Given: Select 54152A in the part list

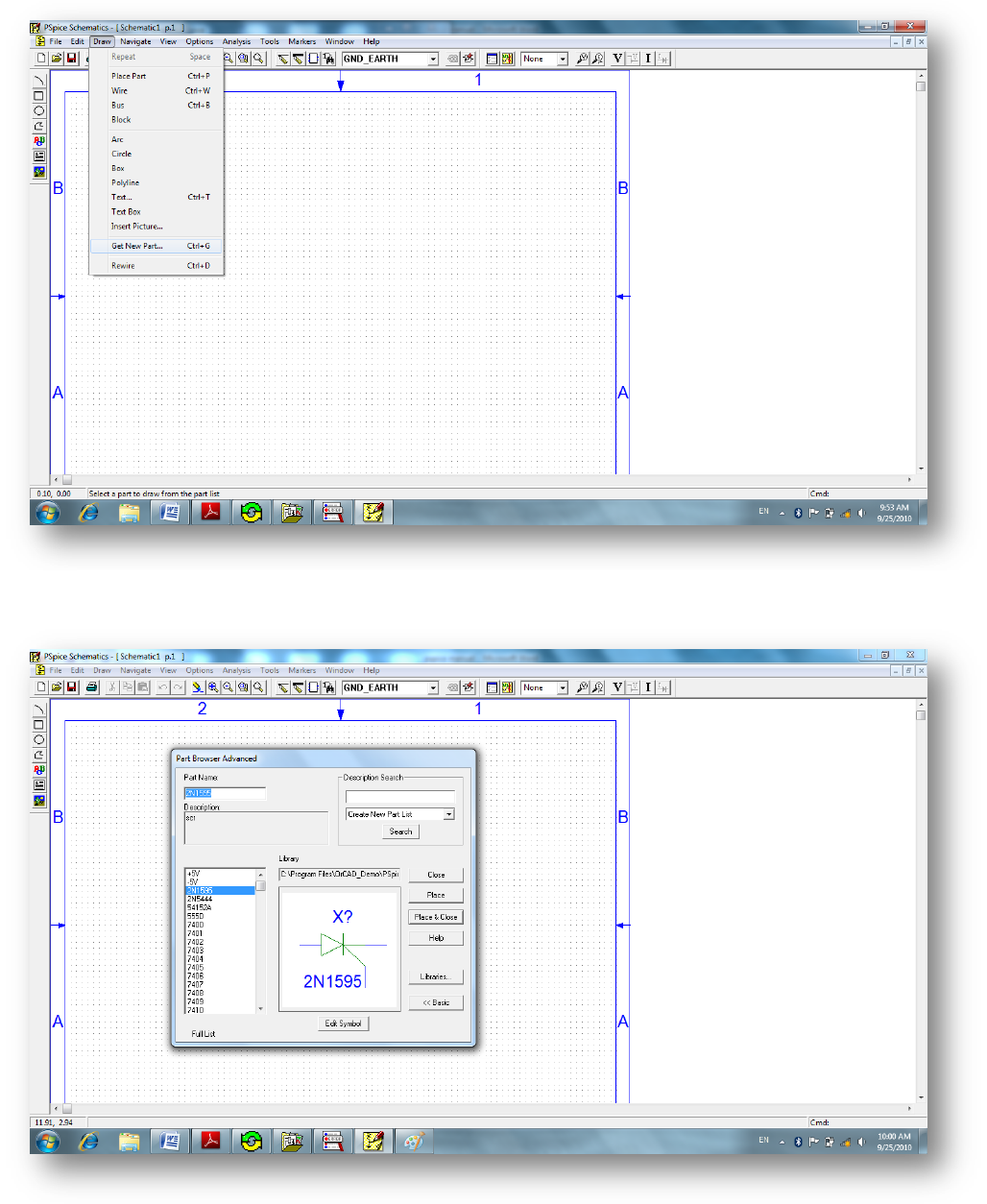Looking at the screenshot, I should [x=220, y=907].
